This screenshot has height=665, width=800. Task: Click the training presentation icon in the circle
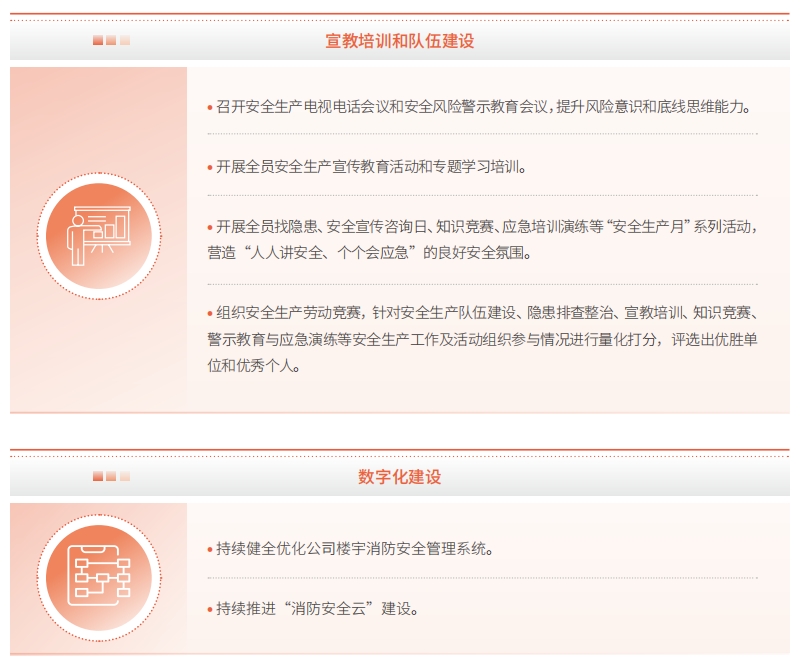(98, 237)
